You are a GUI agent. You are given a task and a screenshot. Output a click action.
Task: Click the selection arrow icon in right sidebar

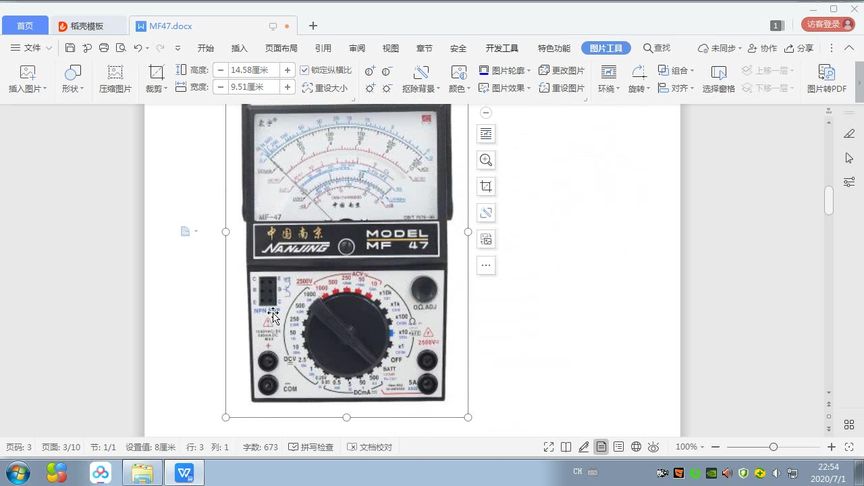point(849,158)
